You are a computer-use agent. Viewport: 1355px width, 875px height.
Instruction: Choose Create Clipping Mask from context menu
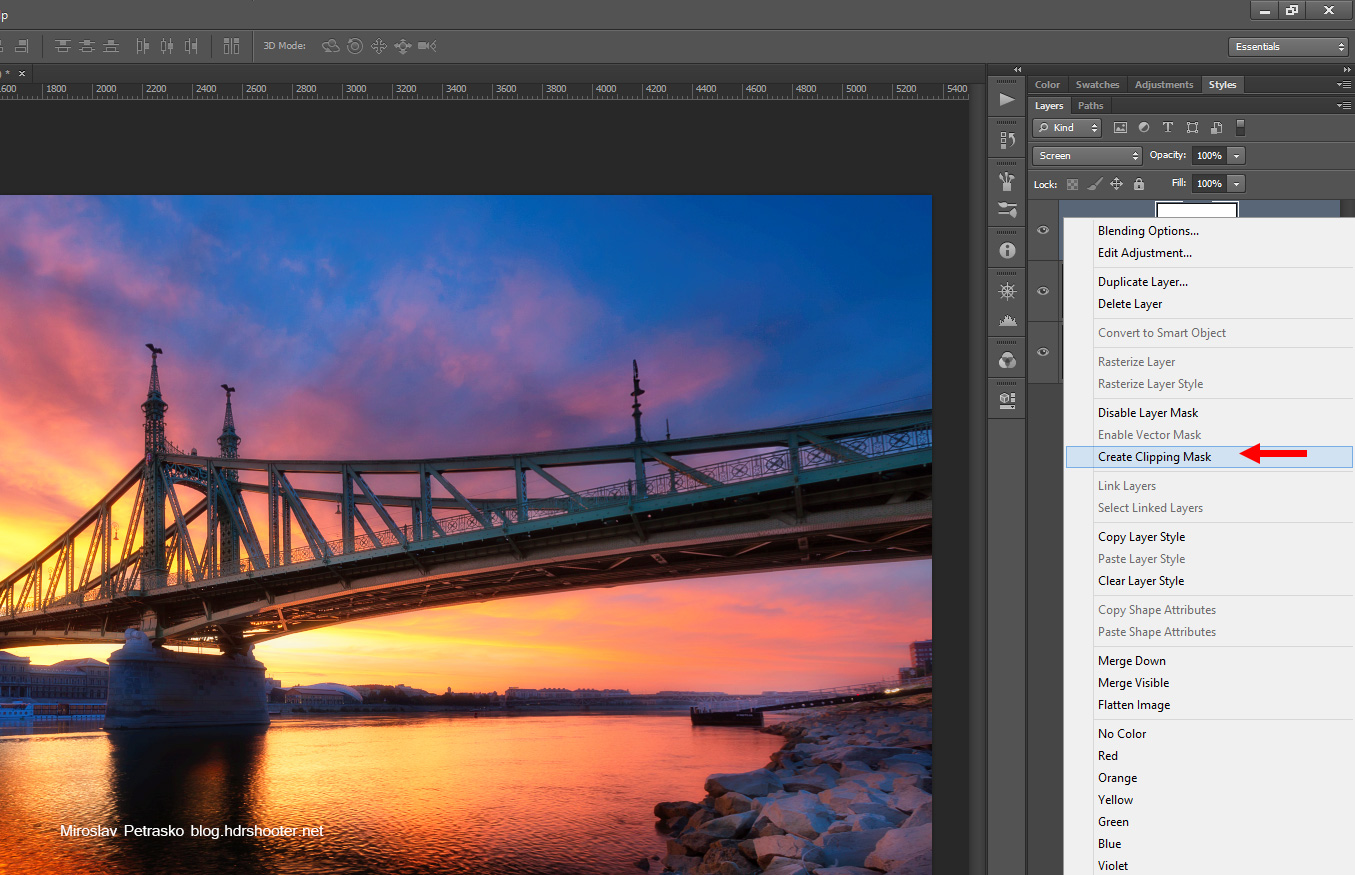pyautogui.click(x=1154, y=457)
